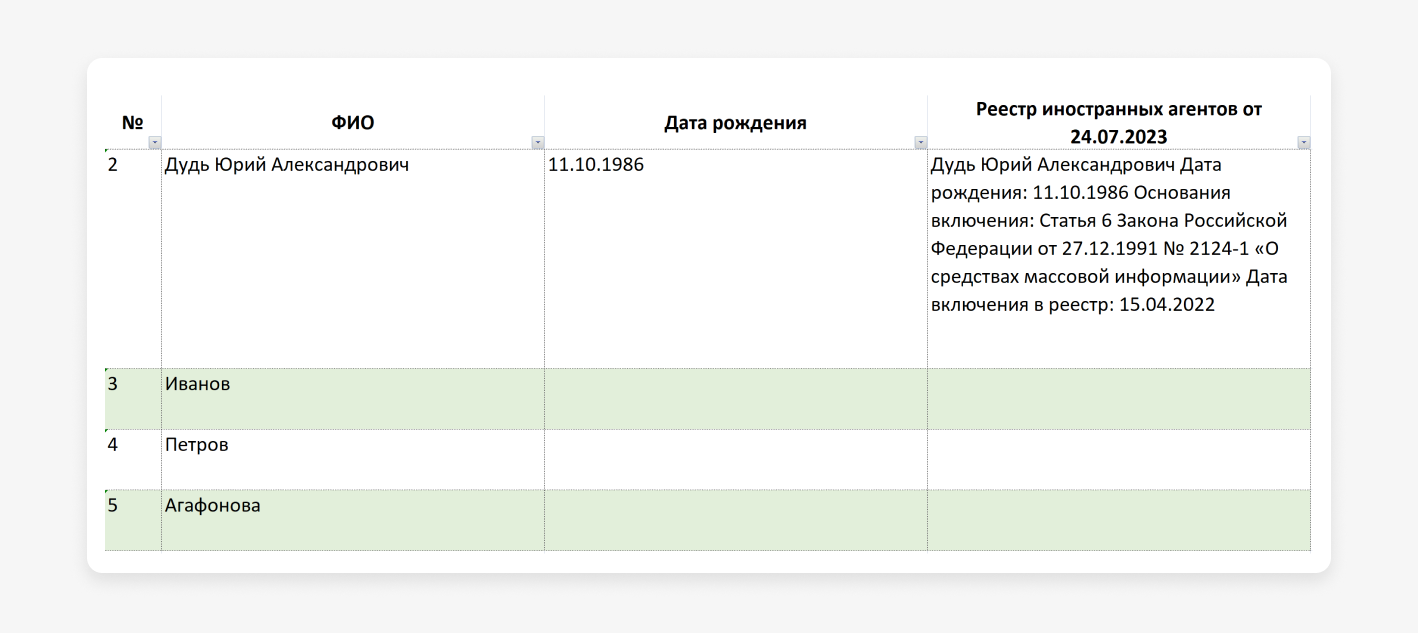Select the ФИО header cell
This screenshot has width=1418, height=633.
pyautogui.click(x=352, y=123)
